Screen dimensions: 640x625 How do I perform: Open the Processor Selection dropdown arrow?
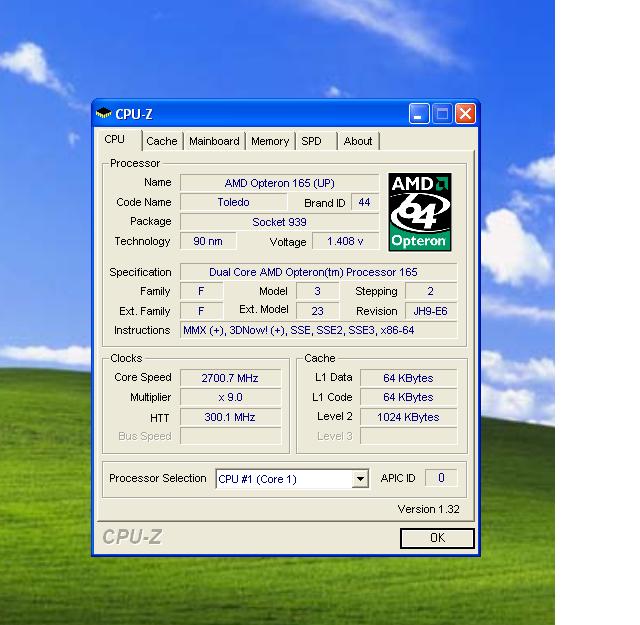[360, 478]
